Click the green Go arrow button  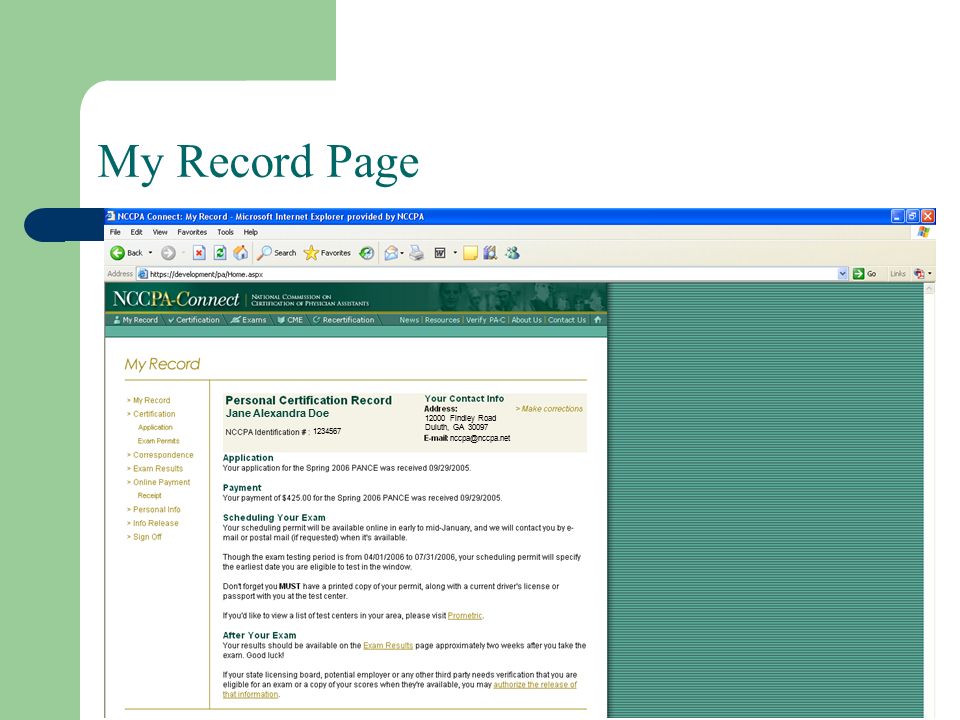858,274
